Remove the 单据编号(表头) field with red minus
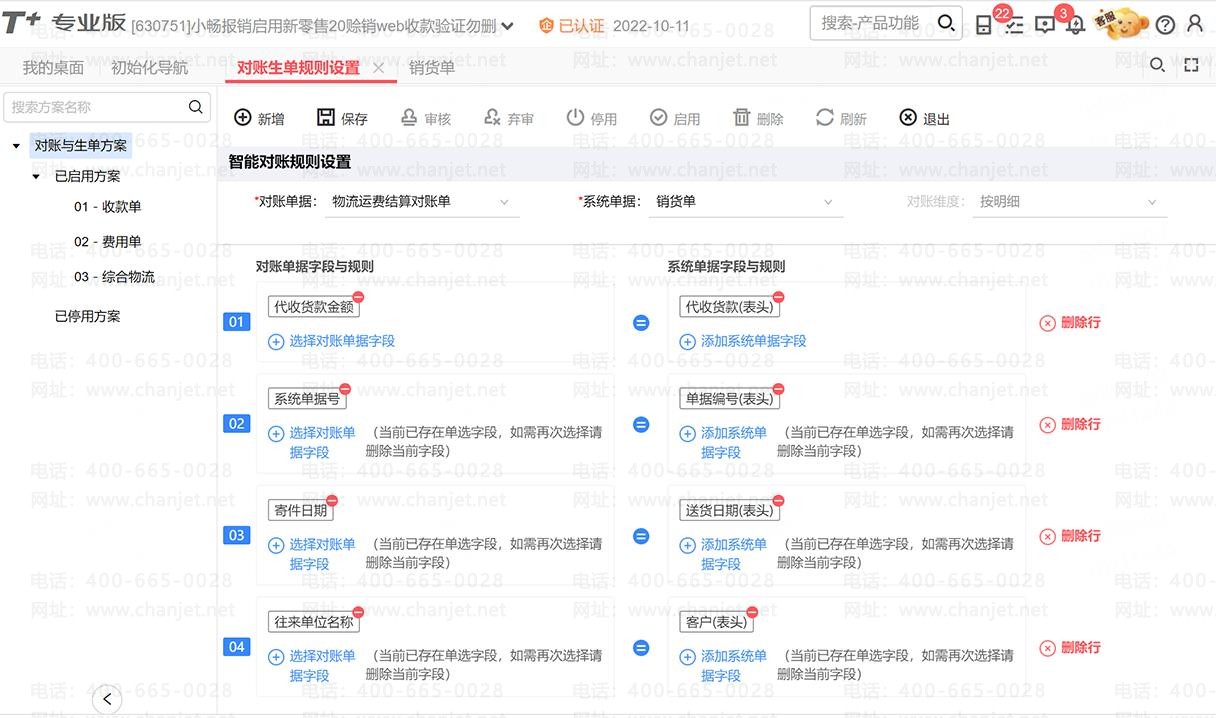This screenshot has width=1216, height=718. coord(778,389)
